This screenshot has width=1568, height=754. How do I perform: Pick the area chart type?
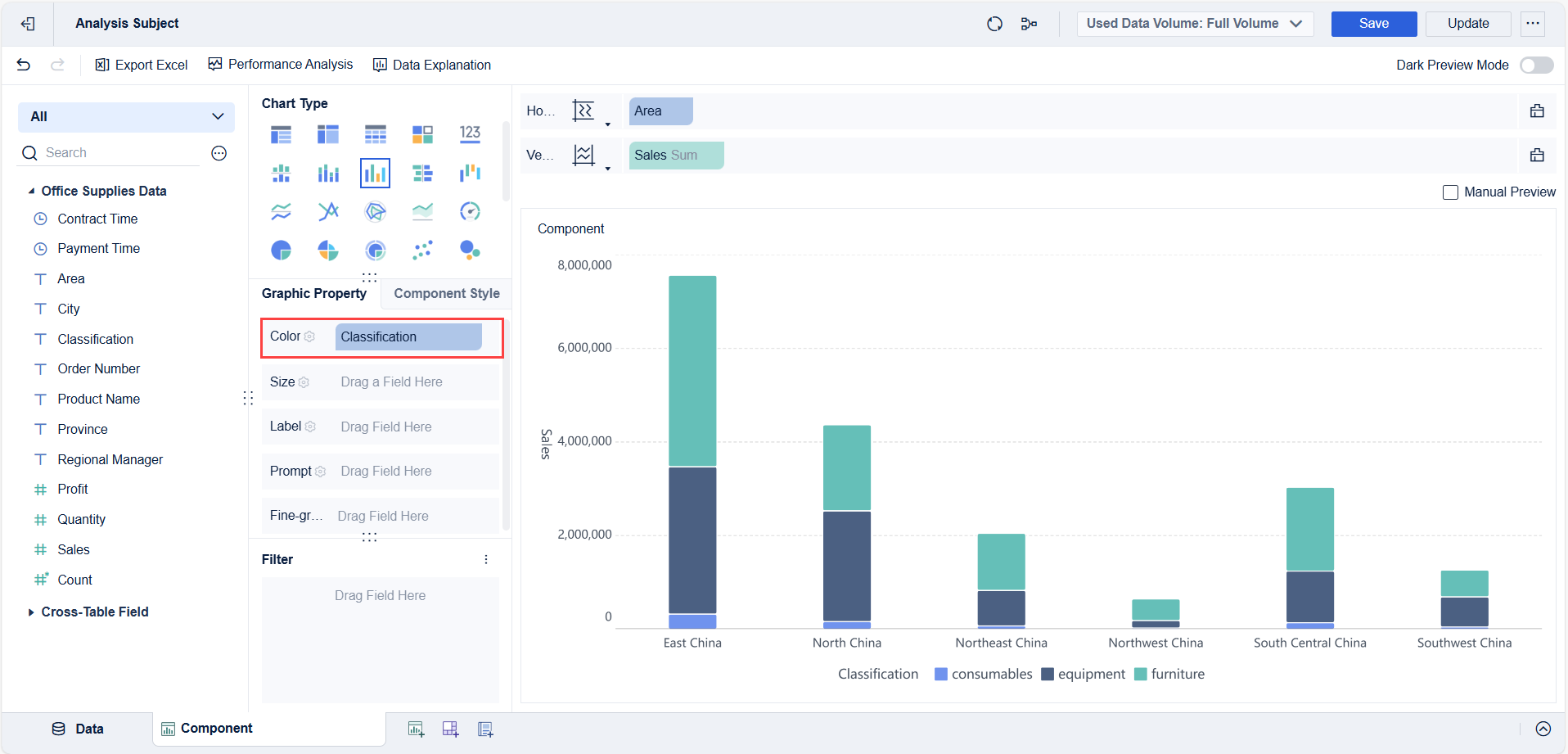[422, 211]
